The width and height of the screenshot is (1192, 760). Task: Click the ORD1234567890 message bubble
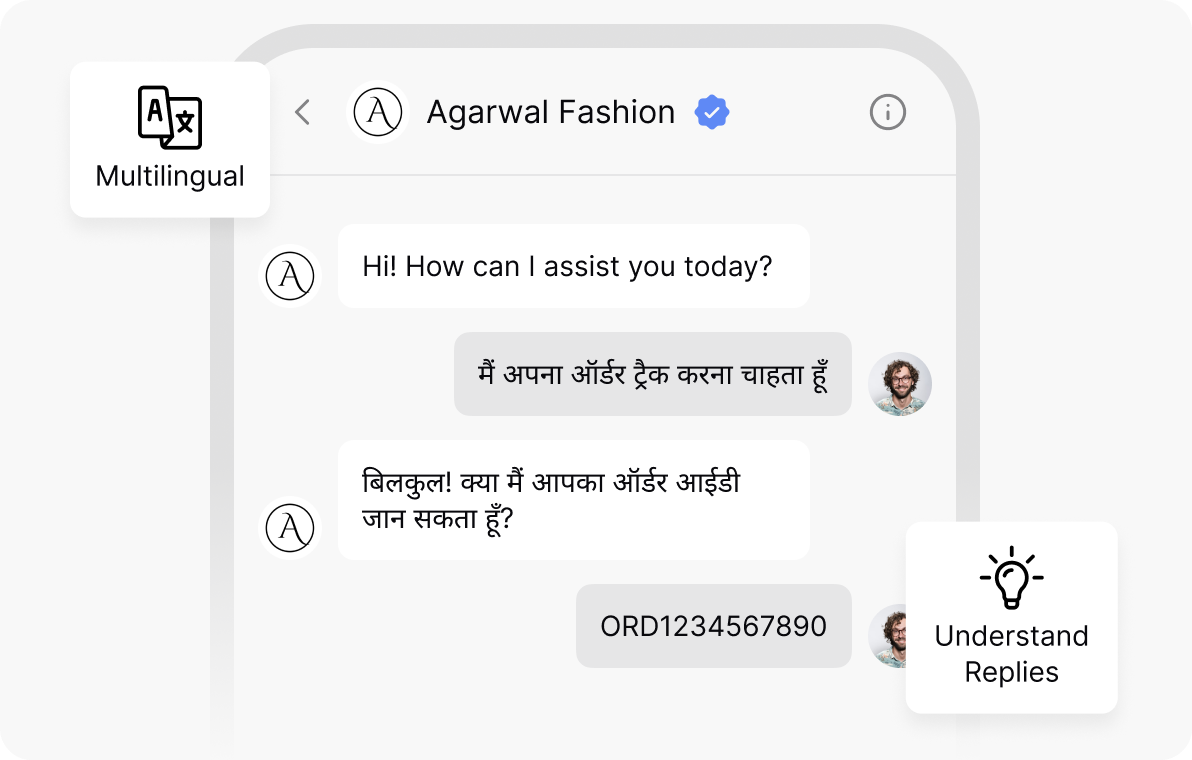point(713,626)
